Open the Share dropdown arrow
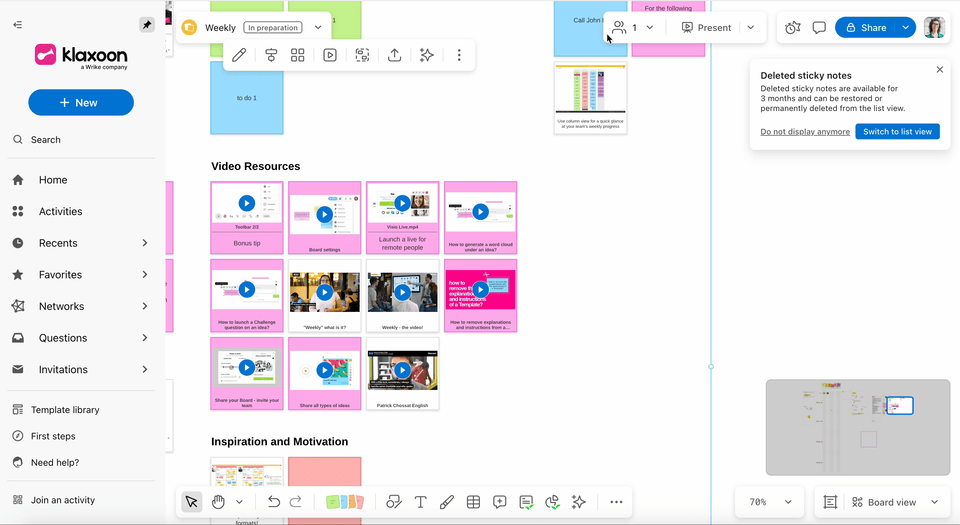 [906, 28]
